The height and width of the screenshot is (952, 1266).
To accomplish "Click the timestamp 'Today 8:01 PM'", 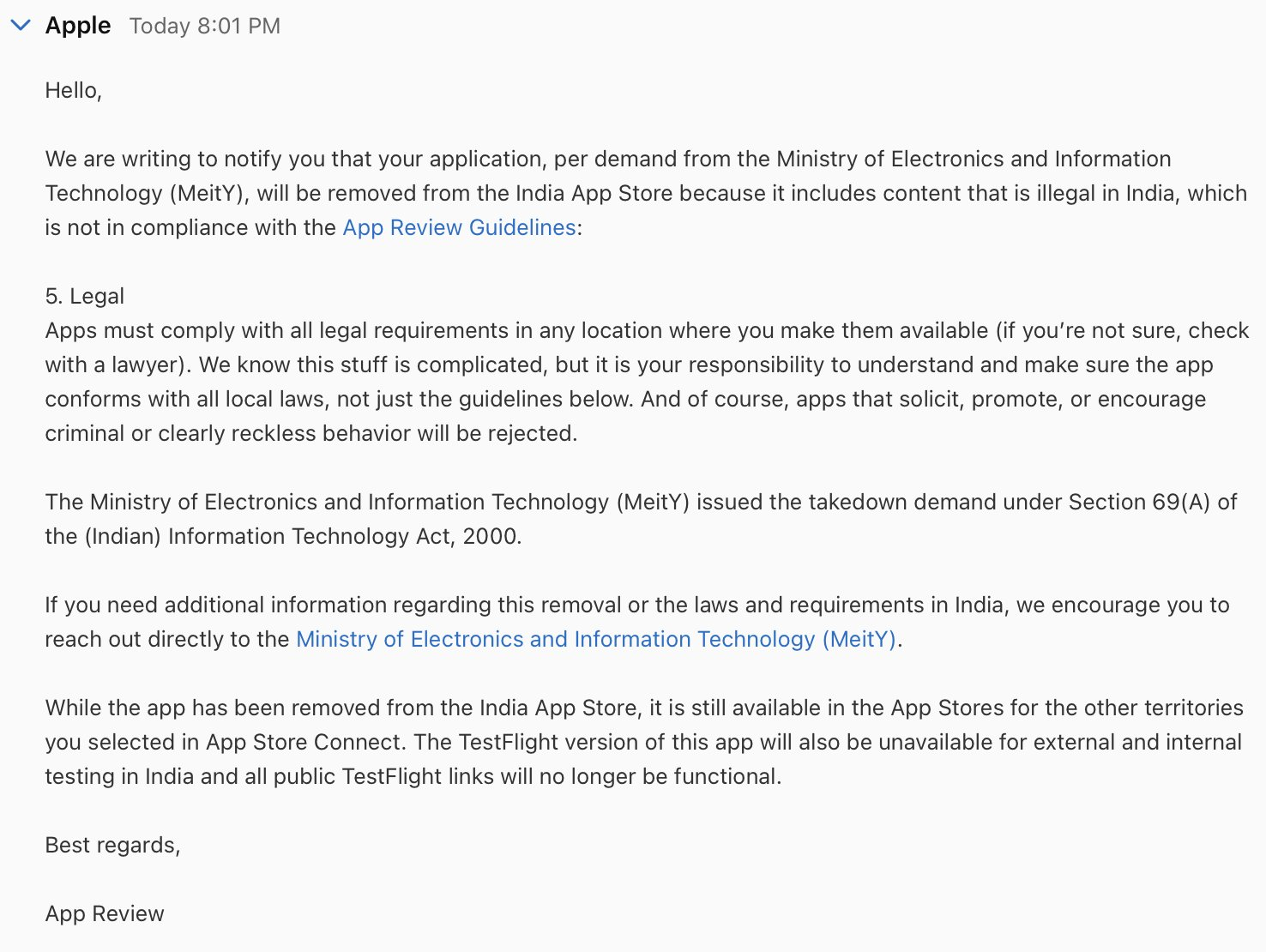I will [205, 26].
